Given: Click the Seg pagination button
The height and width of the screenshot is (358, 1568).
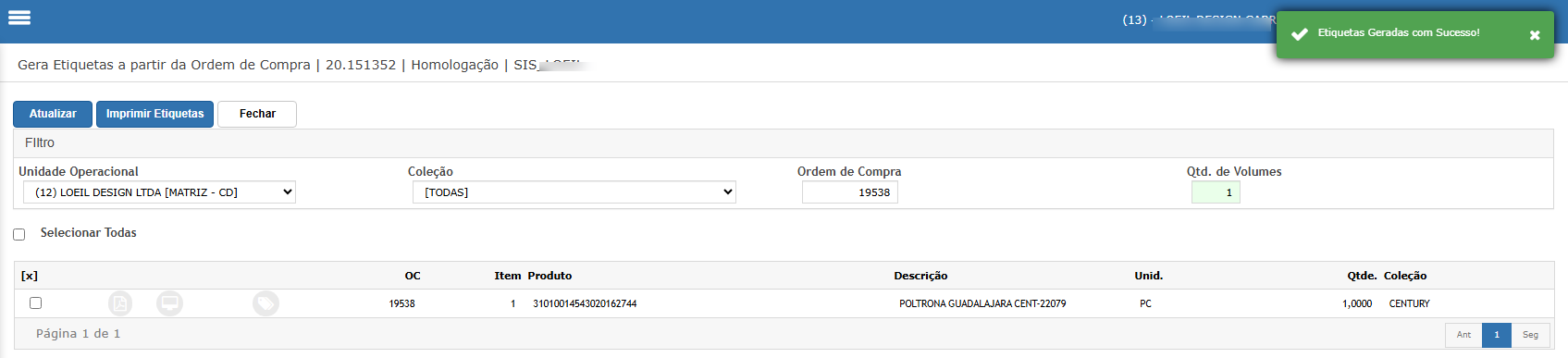Looking at the screenshot, I should pyautogui.click(x=1530, y=335).
